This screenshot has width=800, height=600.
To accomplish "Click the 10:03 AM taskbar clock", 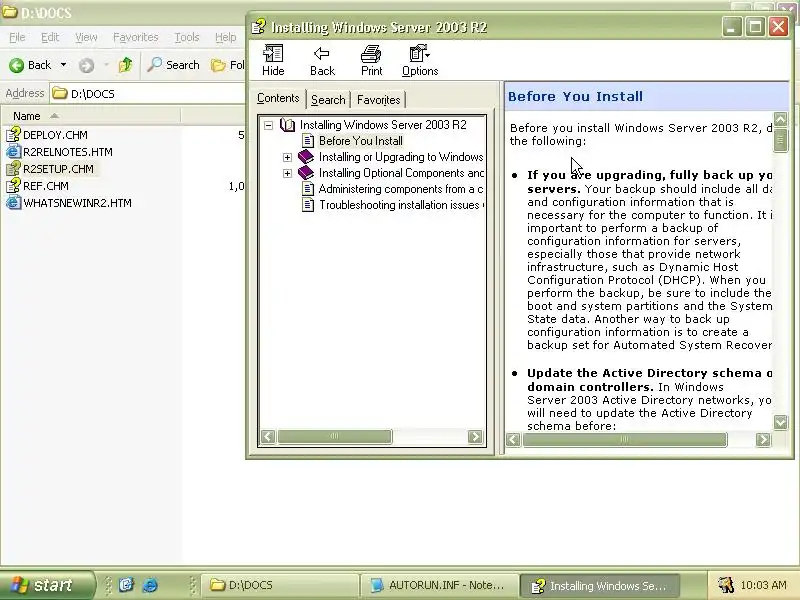I will point(763,585).
